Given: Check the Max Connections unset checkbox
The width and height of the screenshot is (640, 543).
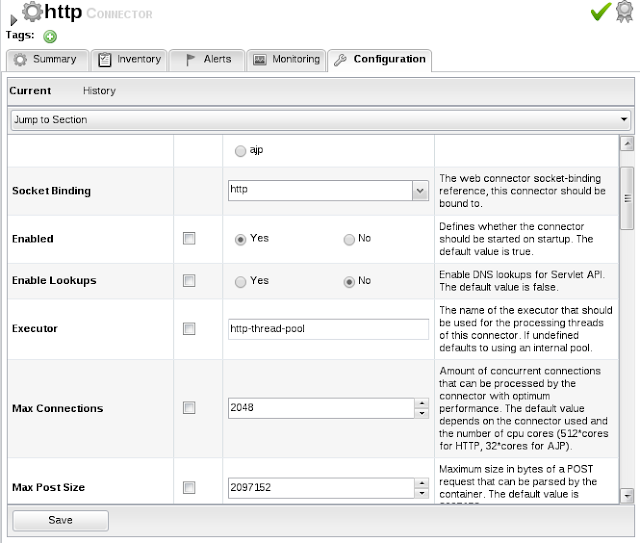Looking at the screenshot, I should tap(189, 408).
